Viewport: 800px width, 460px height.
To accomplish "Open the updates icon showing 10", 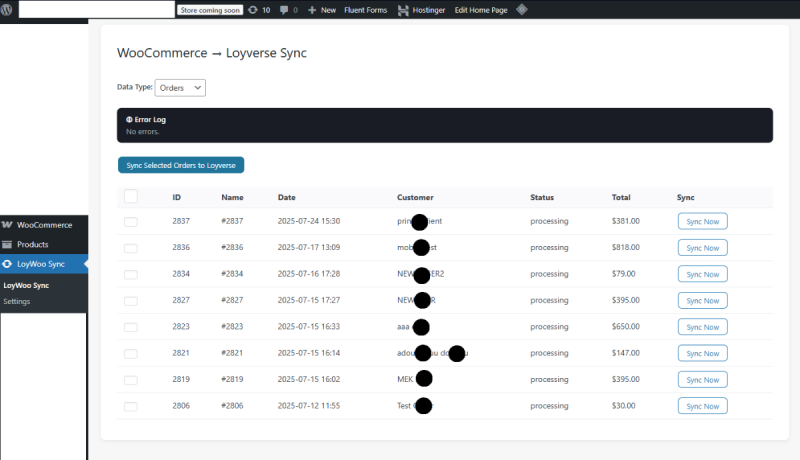I will pyautogui.click(x=252, y=9).
